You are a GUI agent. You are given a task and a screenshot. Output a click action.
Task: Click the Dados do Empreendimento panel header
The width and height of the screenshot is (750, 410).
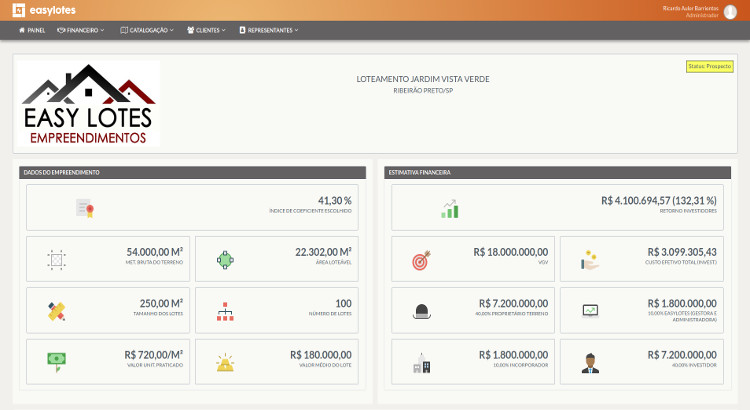point(192,172)
